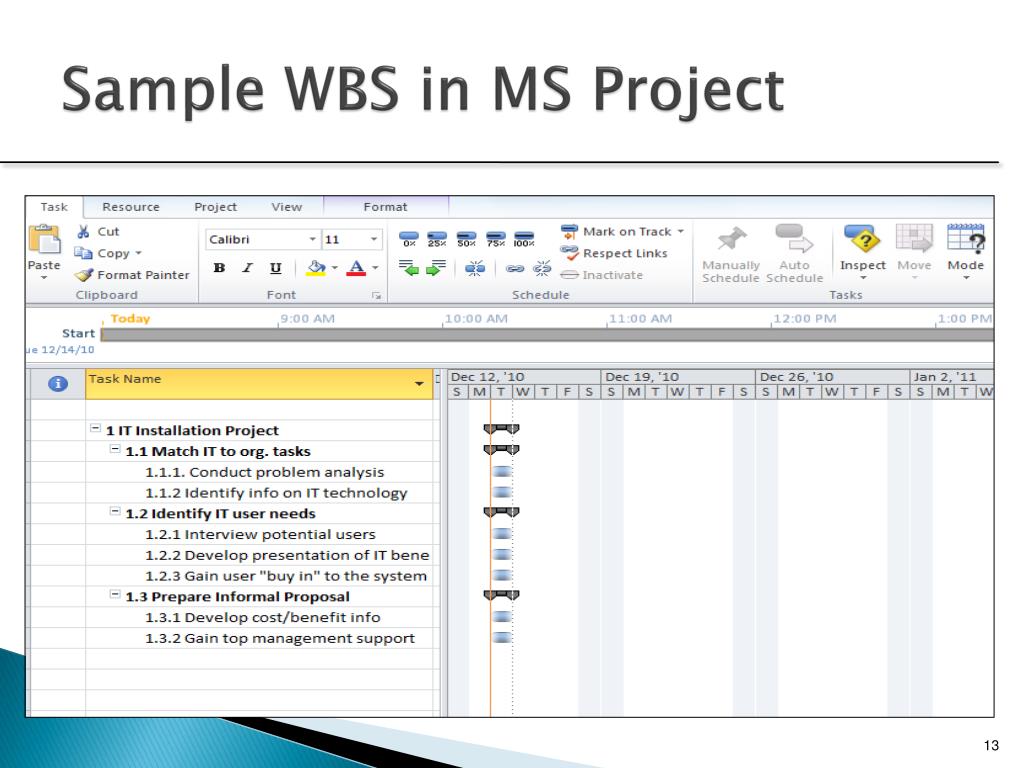Collapse 1.1 Match IT to org. tasks
This screenshot has width=1024, height=768.
(x=115, y=449)
